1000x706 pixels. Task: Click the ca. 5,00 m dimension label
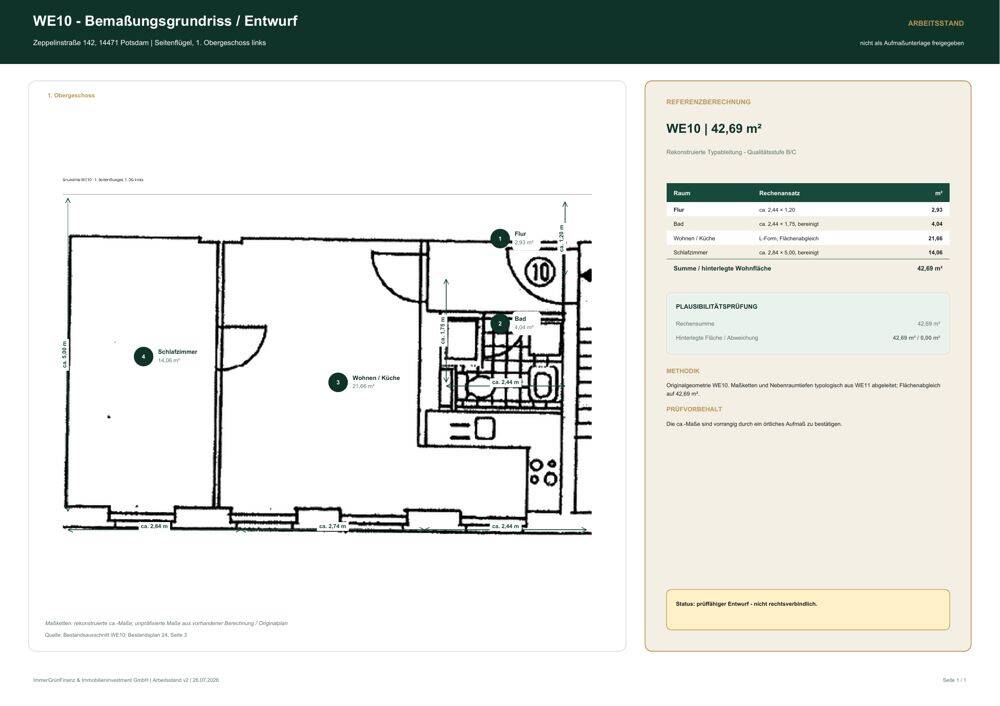(x=64, y=355)
